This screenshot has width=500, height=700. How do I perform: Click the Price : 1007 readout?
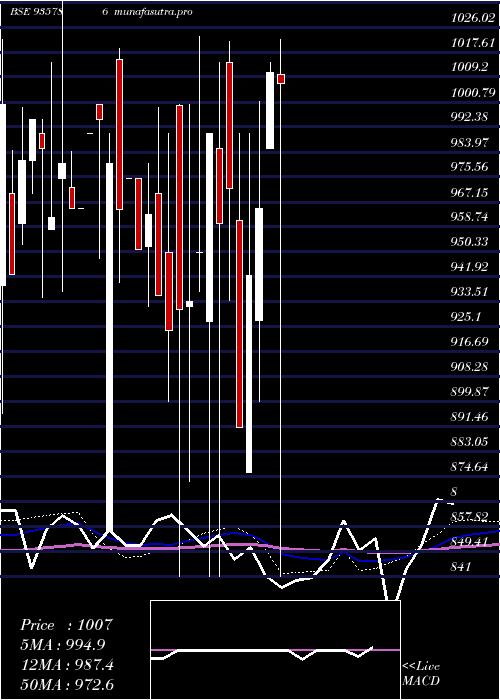tap(66, 625)
